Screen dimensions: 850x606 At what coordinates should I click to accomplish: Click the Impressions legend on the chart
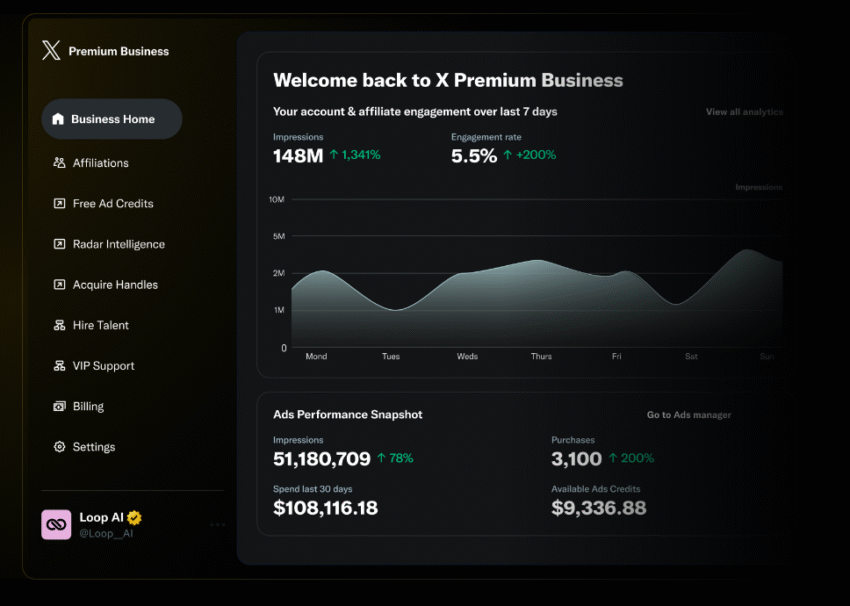click(x=758, y=187)
